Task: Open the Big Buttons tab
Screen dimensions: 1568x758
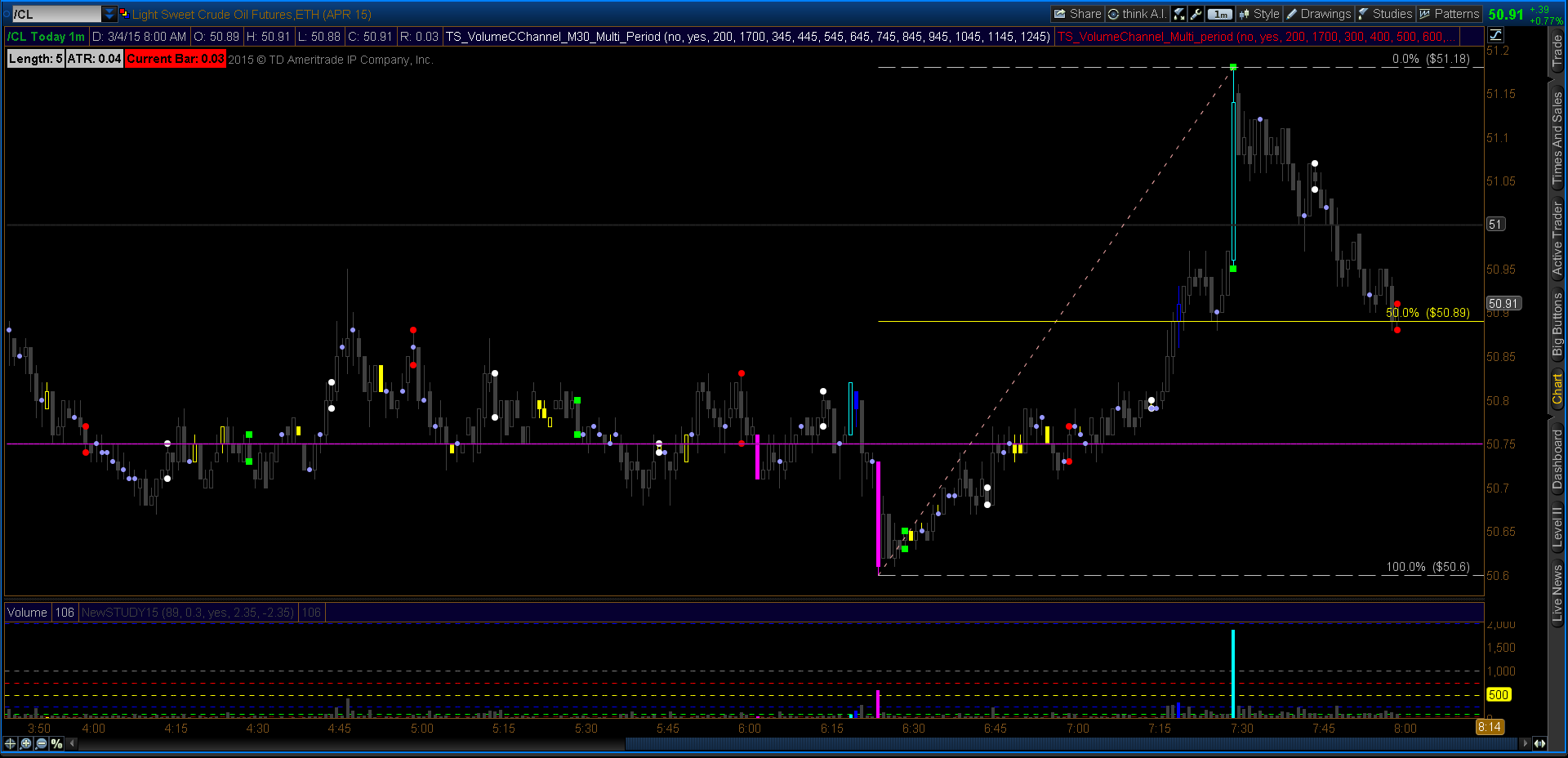Action: click(1557, 324)
